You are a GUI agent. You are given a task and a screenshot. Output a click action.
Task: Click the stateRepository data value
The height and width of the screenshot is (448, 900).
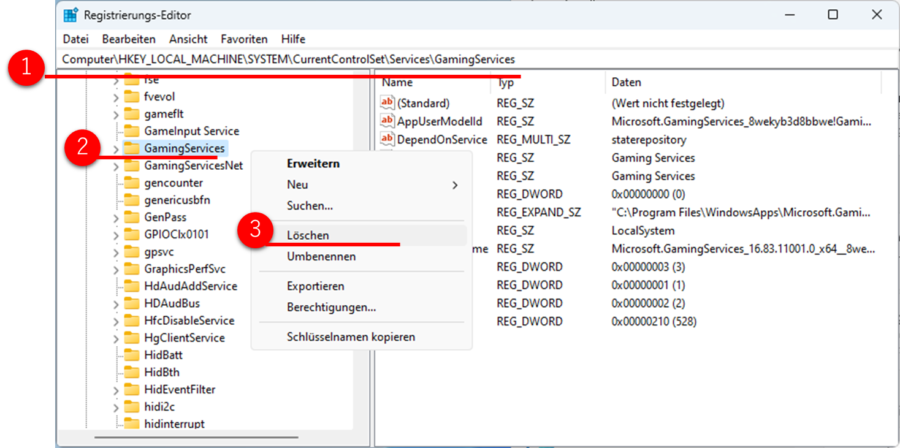649,139
